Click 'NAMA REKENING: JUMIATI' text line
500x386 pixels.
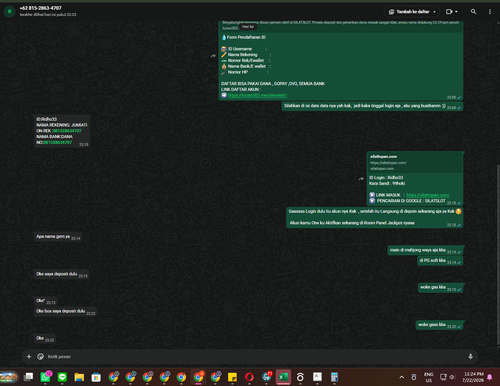[62, 125]
